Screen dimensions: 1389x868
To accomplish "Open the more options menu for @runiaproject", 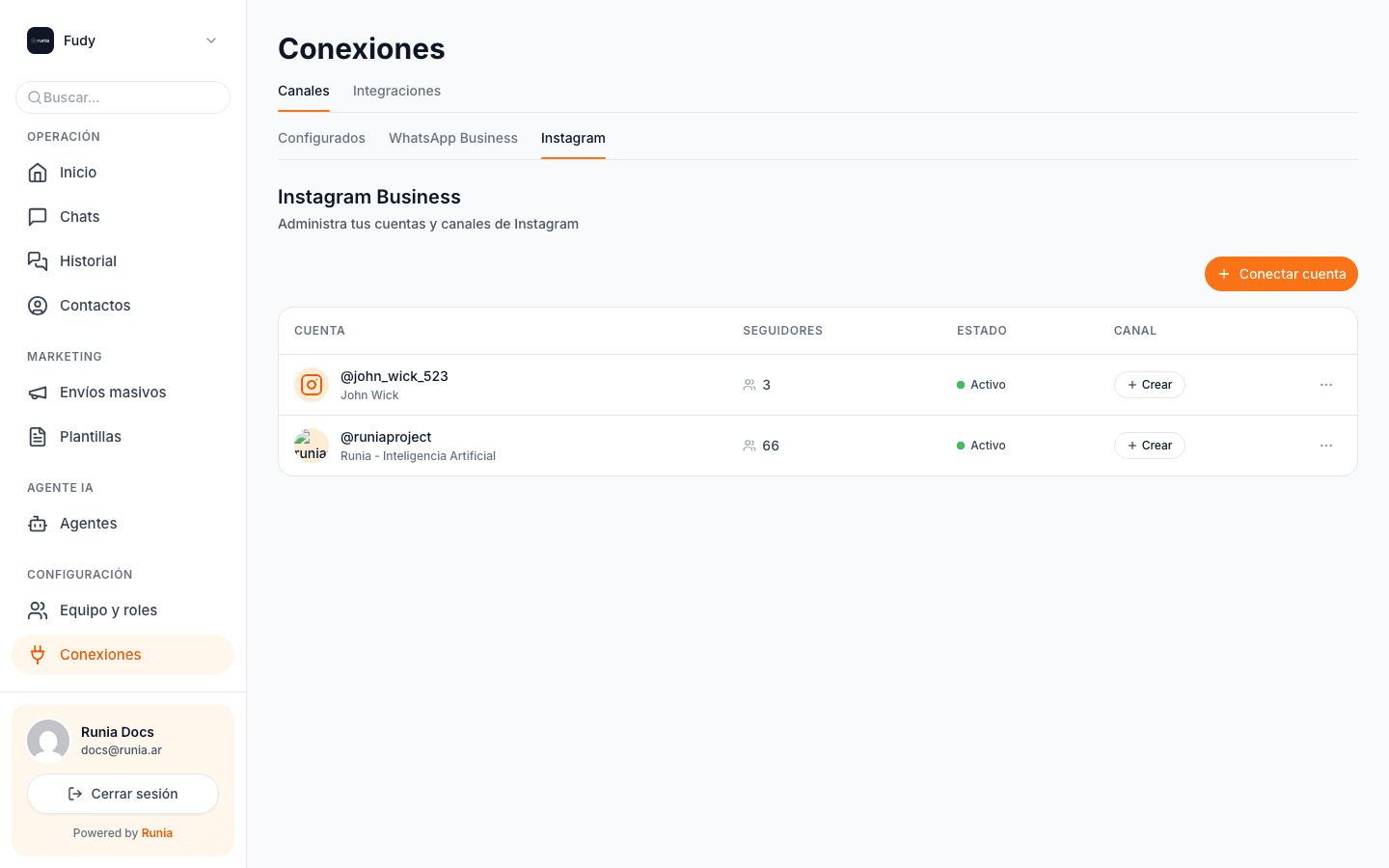I will coord(1326,446).
